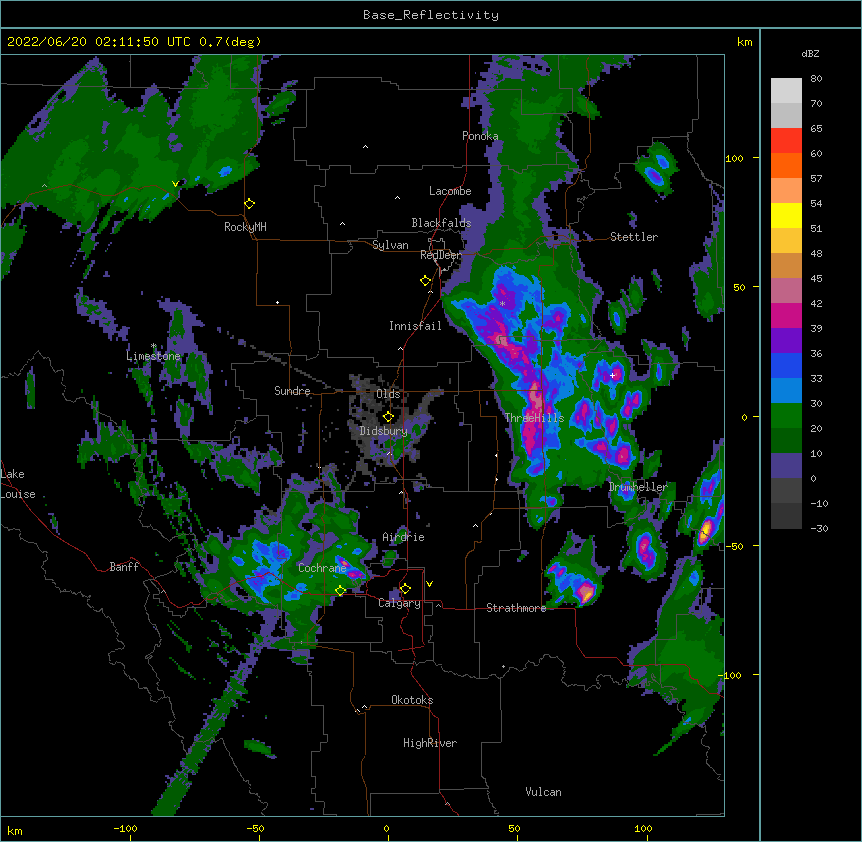862x842 pixels.
Task: Pick the magenta 42 dBZ legend color
Action: pyautogui.click(x=786, y=315)
